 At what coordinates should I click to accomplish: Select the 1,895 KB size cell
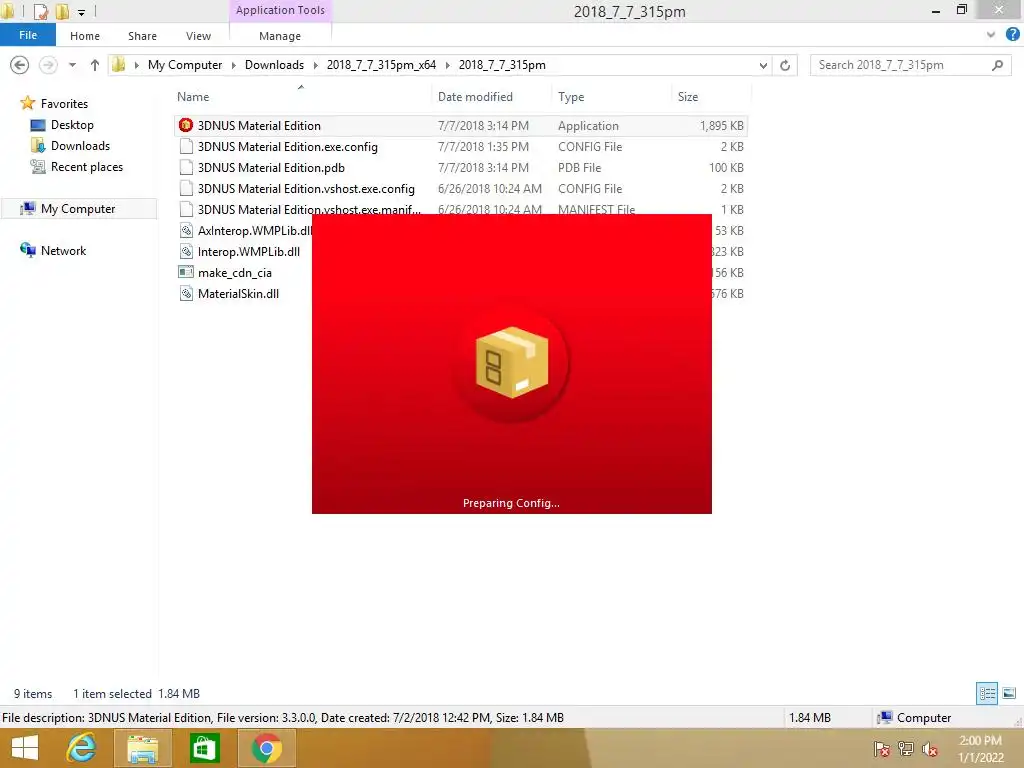(x=722, y=125)
